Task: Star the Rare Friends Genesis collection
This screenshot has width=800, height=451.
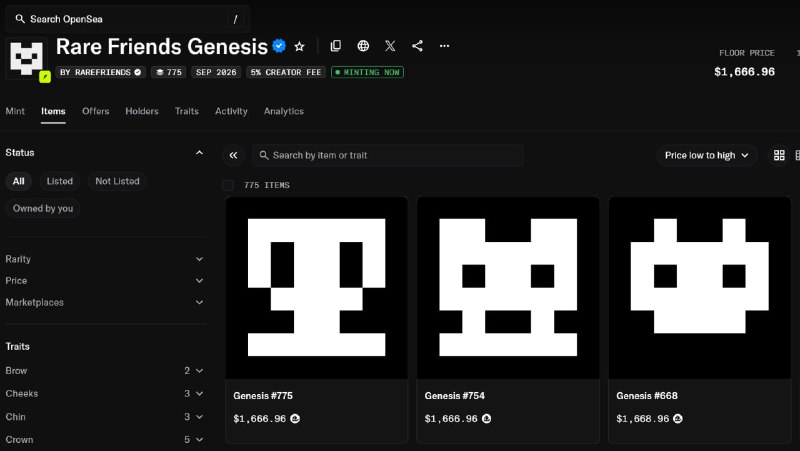Action: [299, 46]
